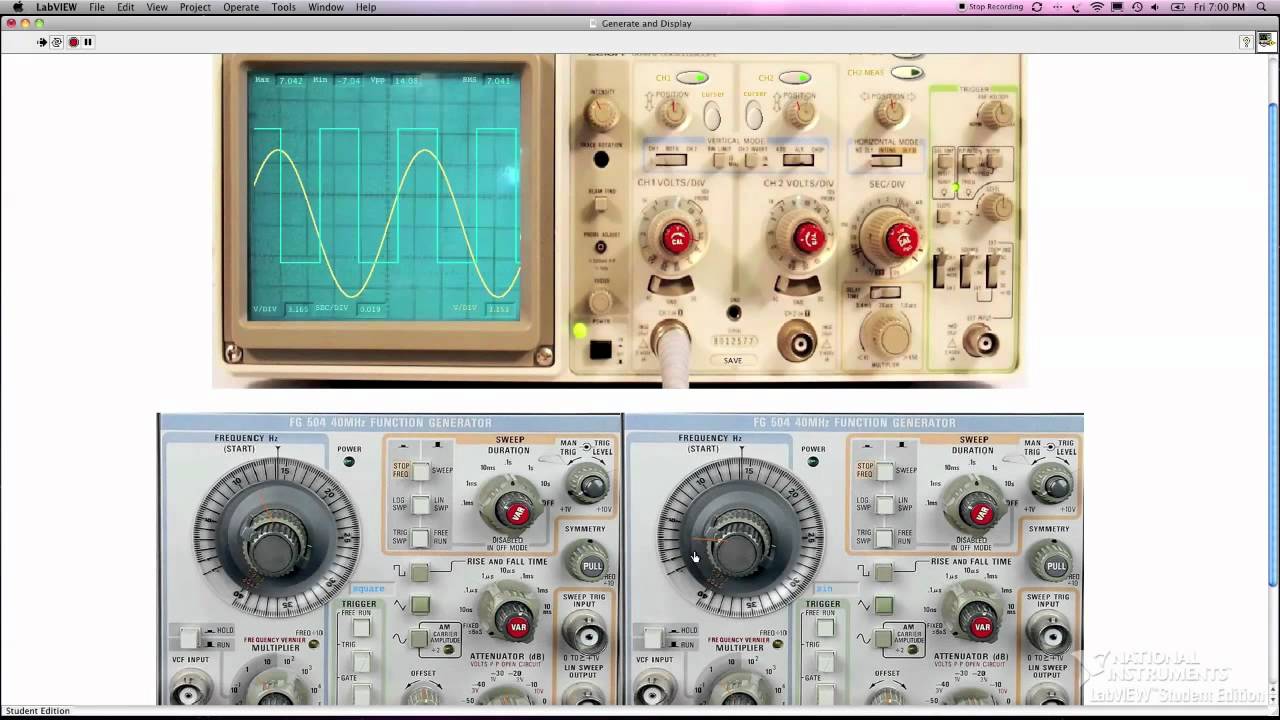The image size is (1280, 720).
Task: Click left generator trigger FREE RUN button
Action: 361,628
